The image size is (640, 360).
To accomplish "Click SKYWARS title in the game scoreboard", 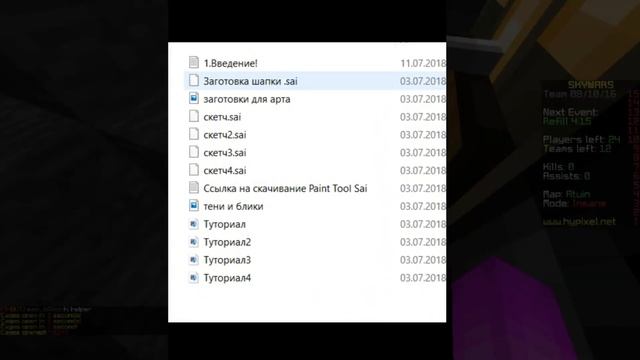I will (x=591, y=84).
